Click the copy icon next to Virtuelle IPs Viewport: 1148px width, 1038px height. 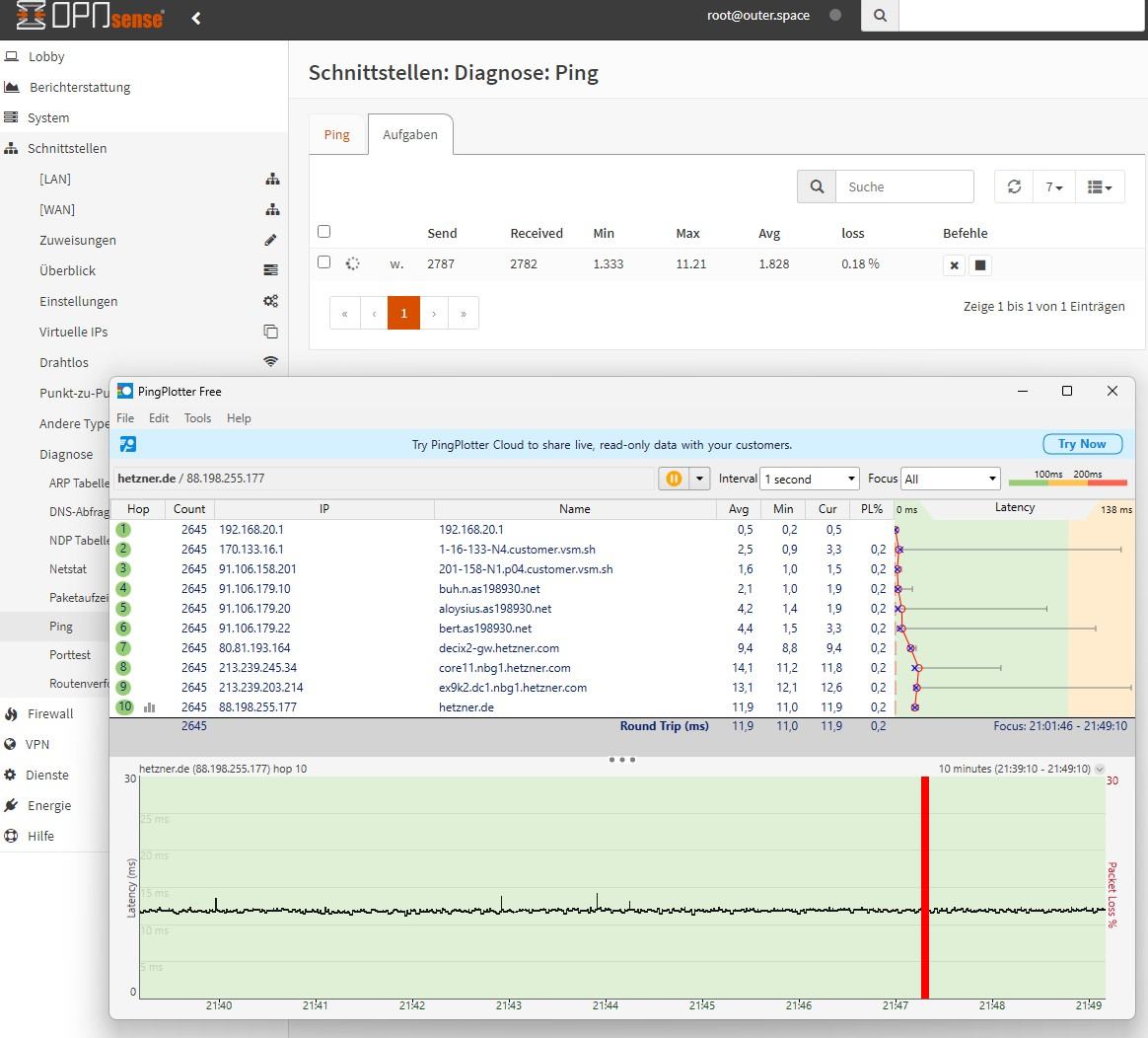[271, 332]
